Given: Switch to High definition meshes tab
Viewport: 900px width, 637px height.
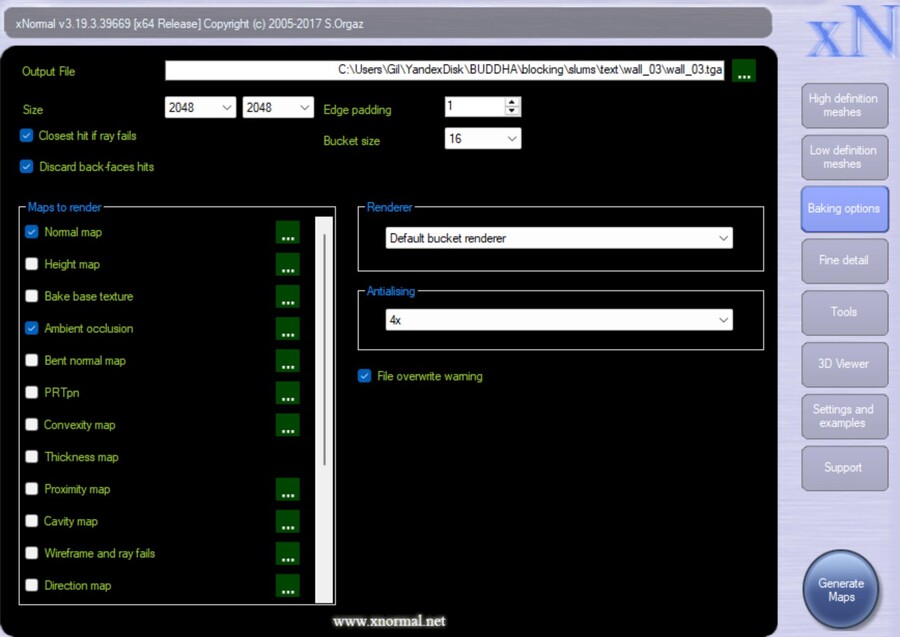Looking at the screenshot, I should click(x=844, y=106).
